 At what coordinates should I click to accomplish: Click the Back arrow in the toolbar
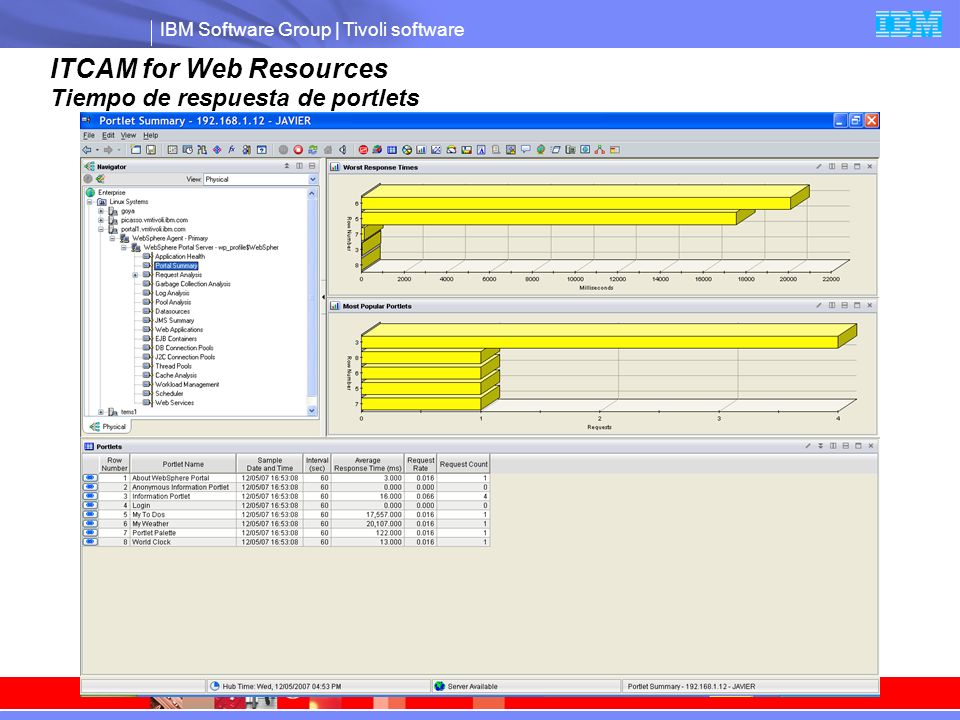tap(87, 150)
